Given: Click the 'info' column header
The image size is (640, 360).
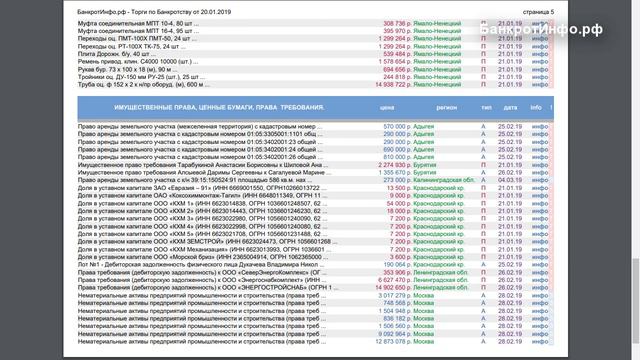Looking at the screenshot, I should 536,108.
